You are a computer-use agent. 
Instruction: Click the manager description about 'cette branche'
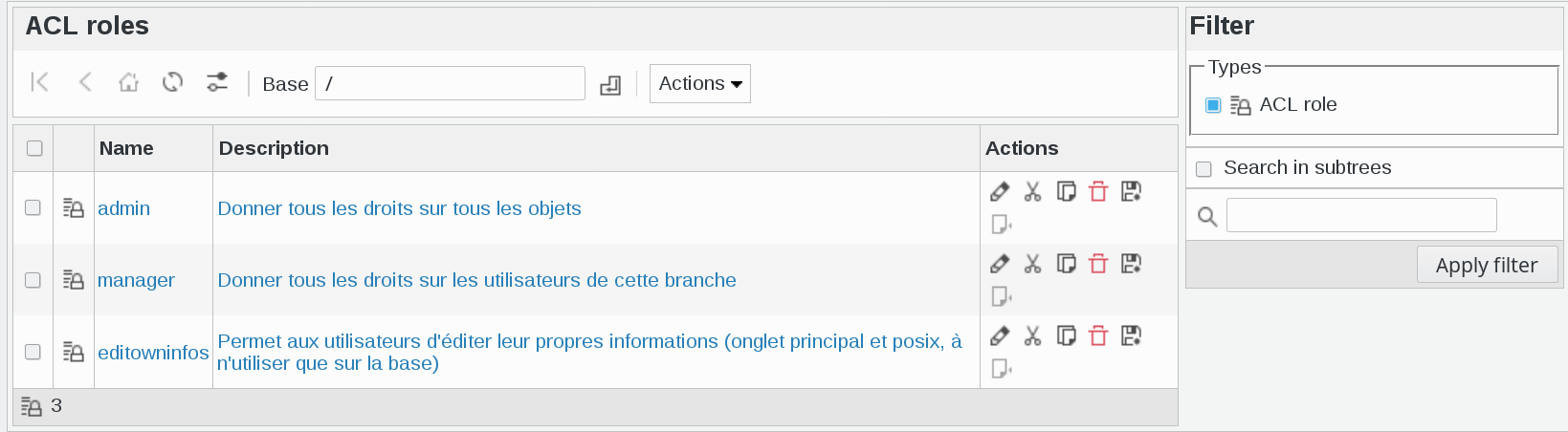click(476, 280)
